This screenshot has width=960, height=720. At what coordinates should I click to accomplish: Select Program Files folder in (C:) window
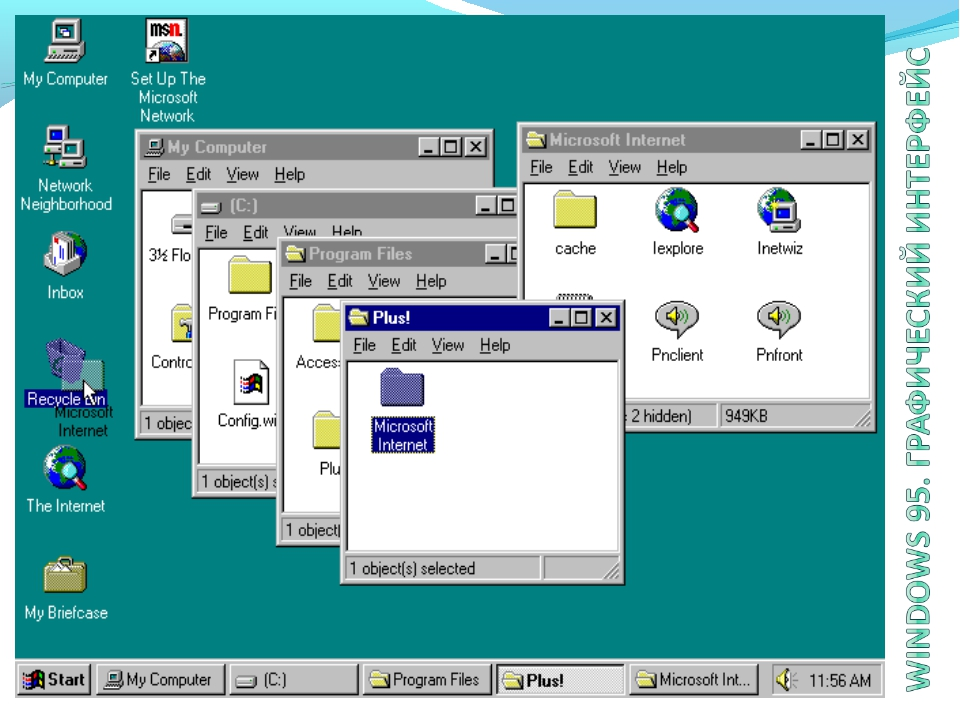[245, 289]
